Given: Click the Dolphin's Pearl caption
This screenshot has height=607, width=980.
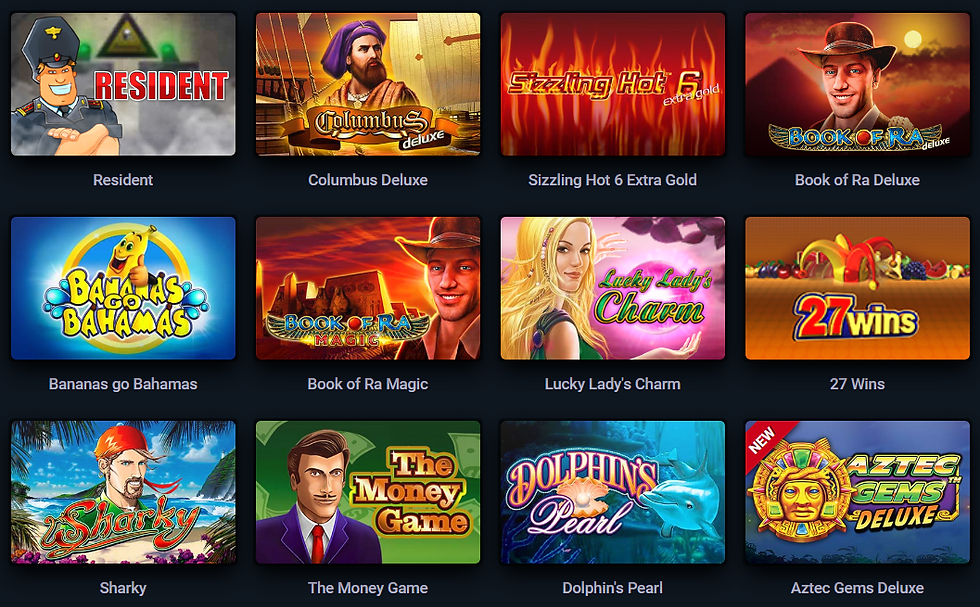Looking at the screenshot, I should tap(612, 588).
